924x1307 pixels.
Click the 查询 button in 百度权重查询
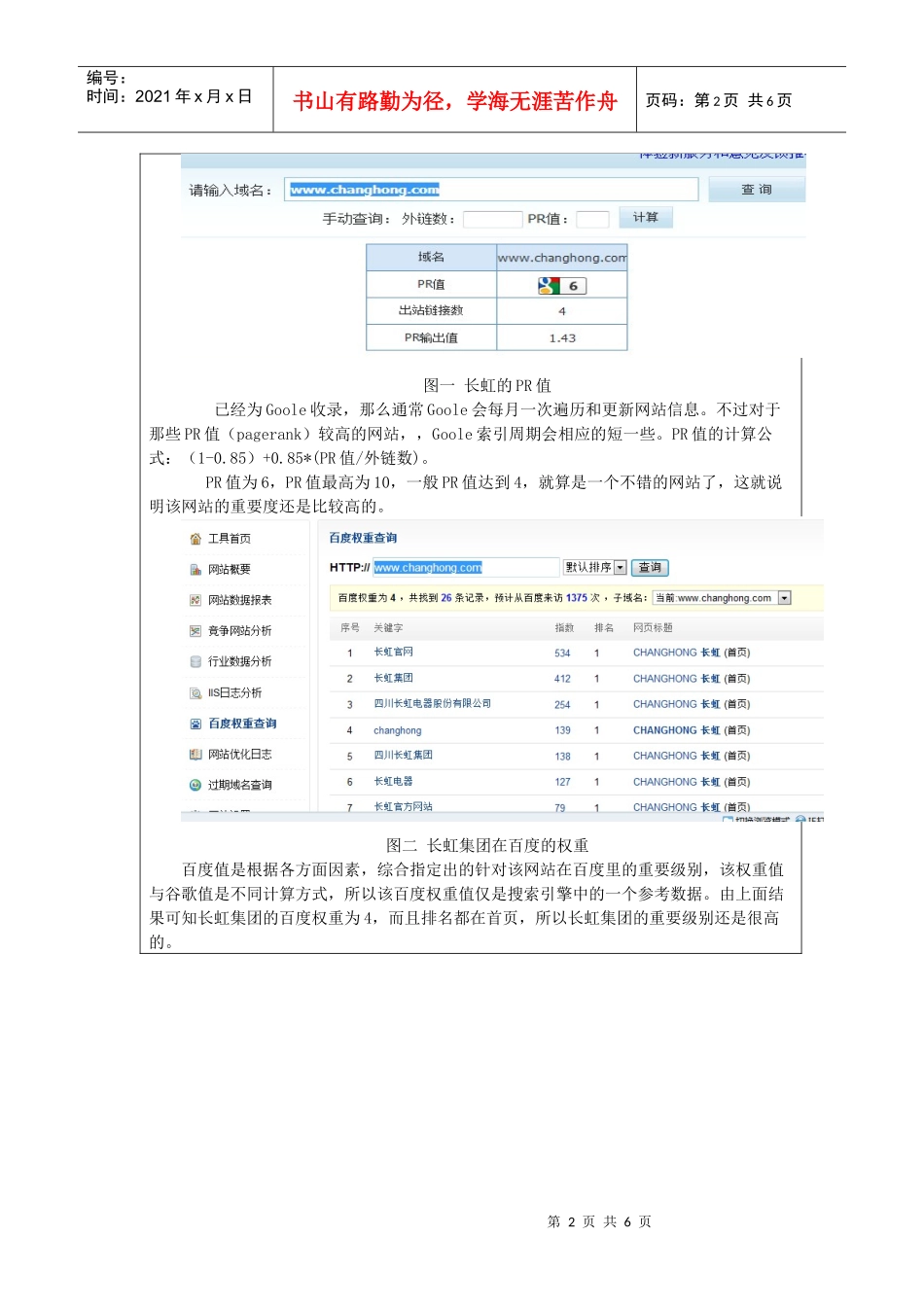click(x=650, y=567)
